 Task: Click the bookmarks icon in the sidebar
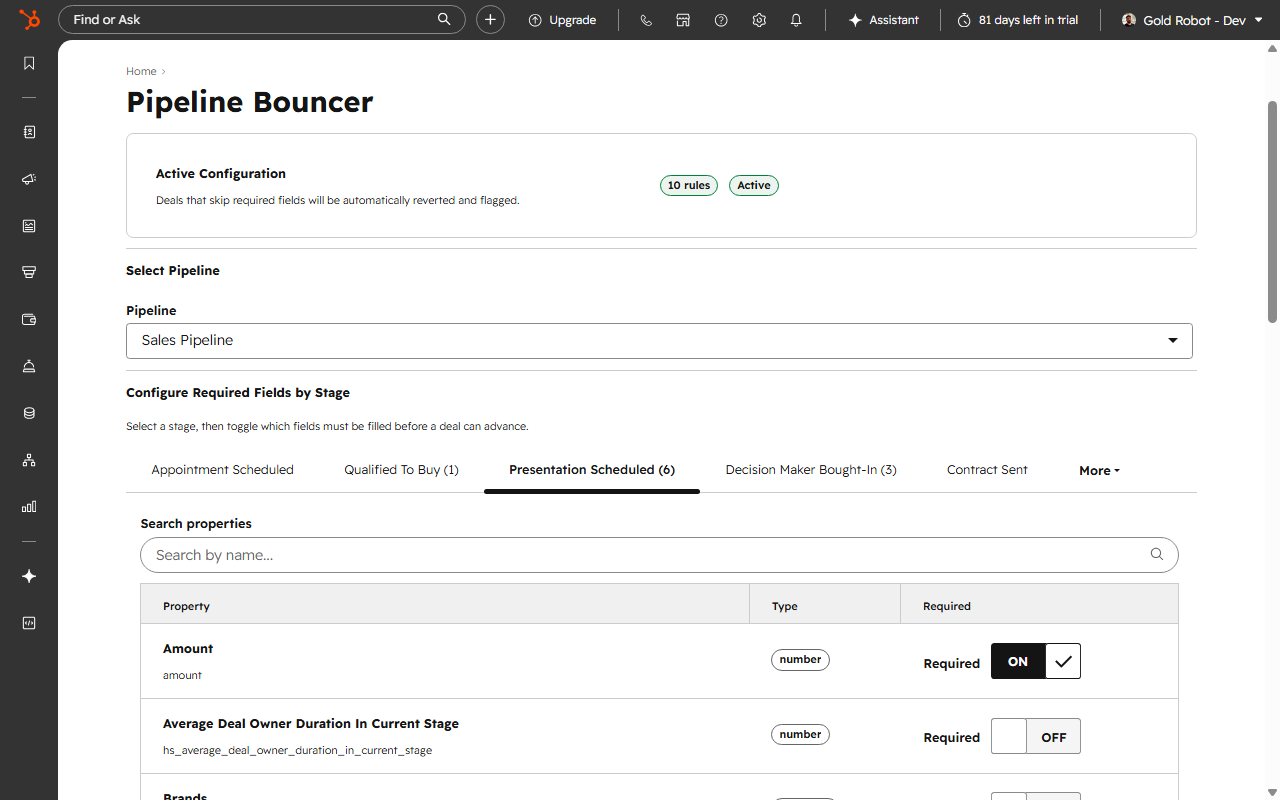click(x=29, y=63)
